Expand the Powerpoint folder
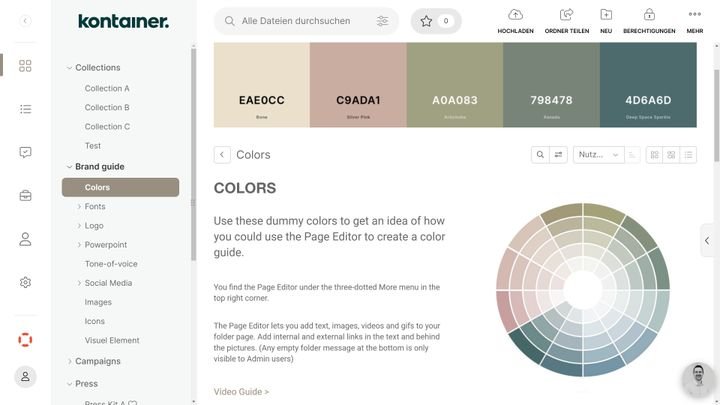This screenshot has width=720, height=405. pyautogui.click(x=79, y=245)
